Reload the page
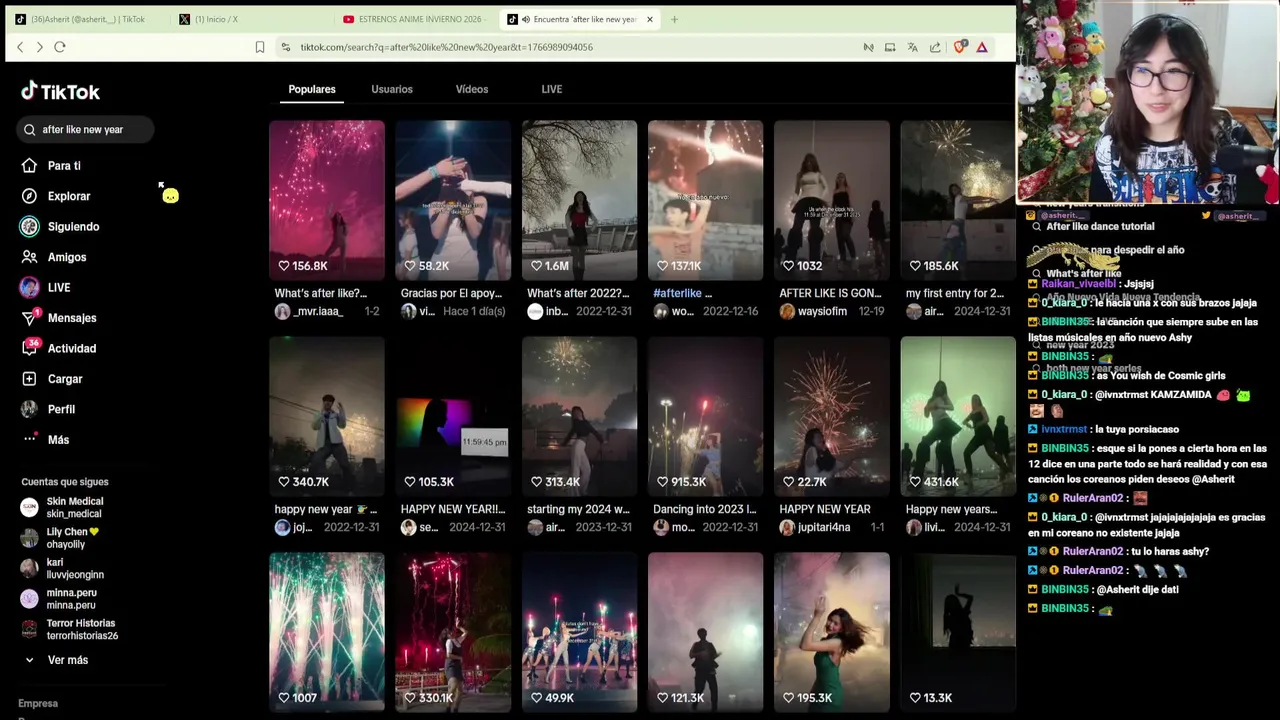Viewport: 1280px width, 720px height. pyautogui.click(x=60, y=47)
